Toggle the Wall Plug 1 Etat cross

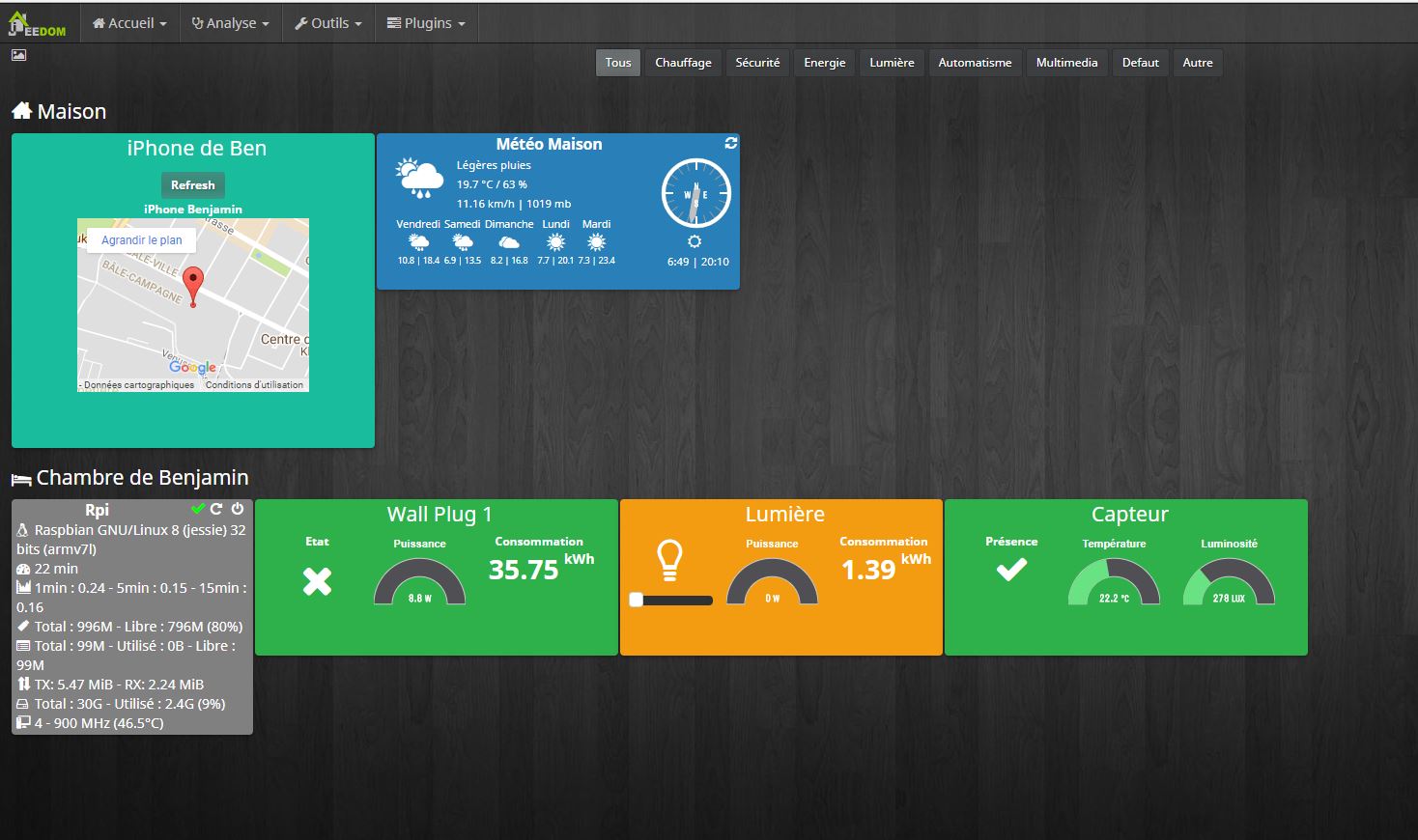317,581
